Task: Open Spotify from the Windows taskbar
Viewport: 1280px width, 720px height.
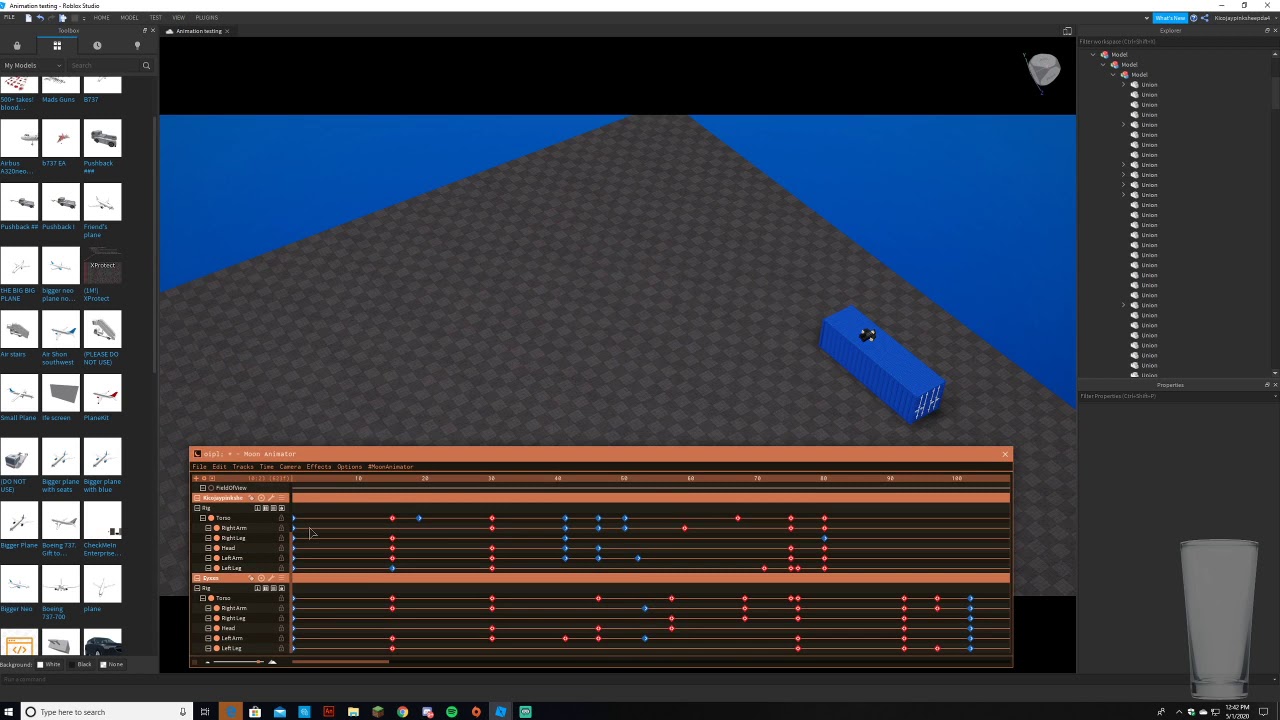Action: coord(451,712)
